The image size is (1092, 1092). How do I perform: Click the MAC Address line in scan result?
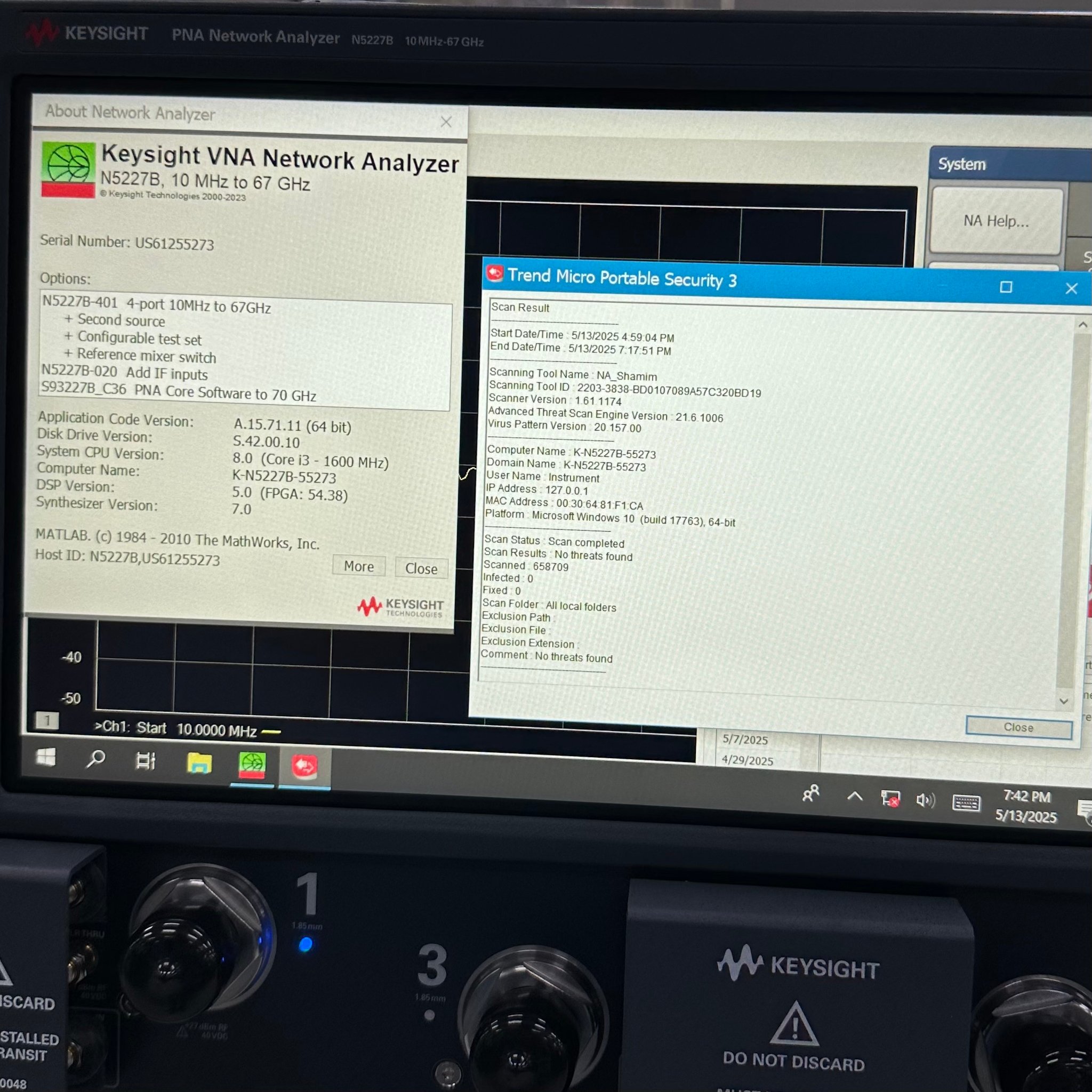564,503
